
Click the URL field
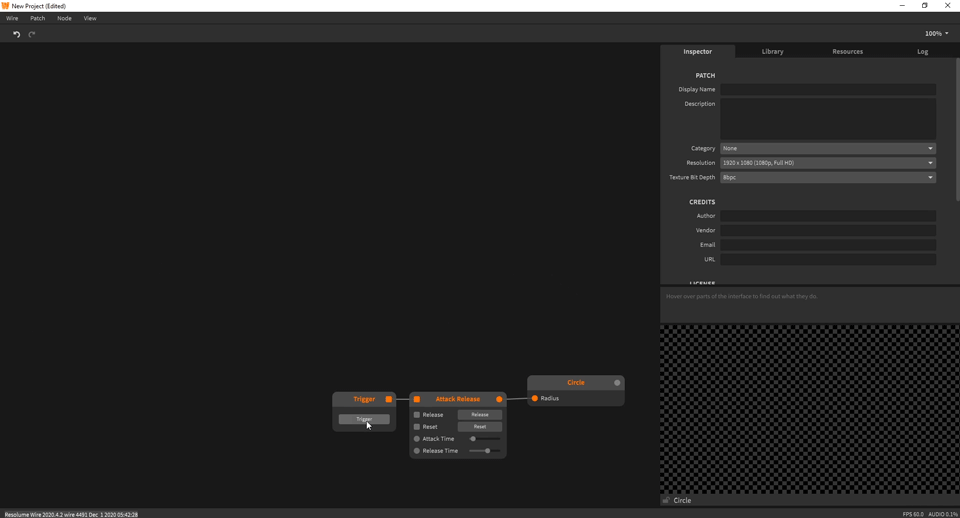pyautogui.click(x=828, y=259)
